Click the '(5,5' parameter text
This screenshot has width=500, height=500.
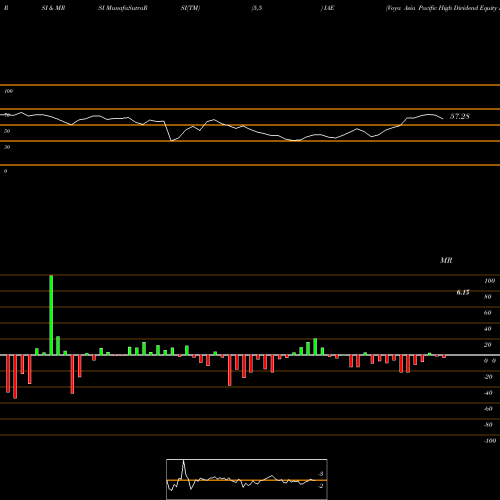(x=257, y=8)
